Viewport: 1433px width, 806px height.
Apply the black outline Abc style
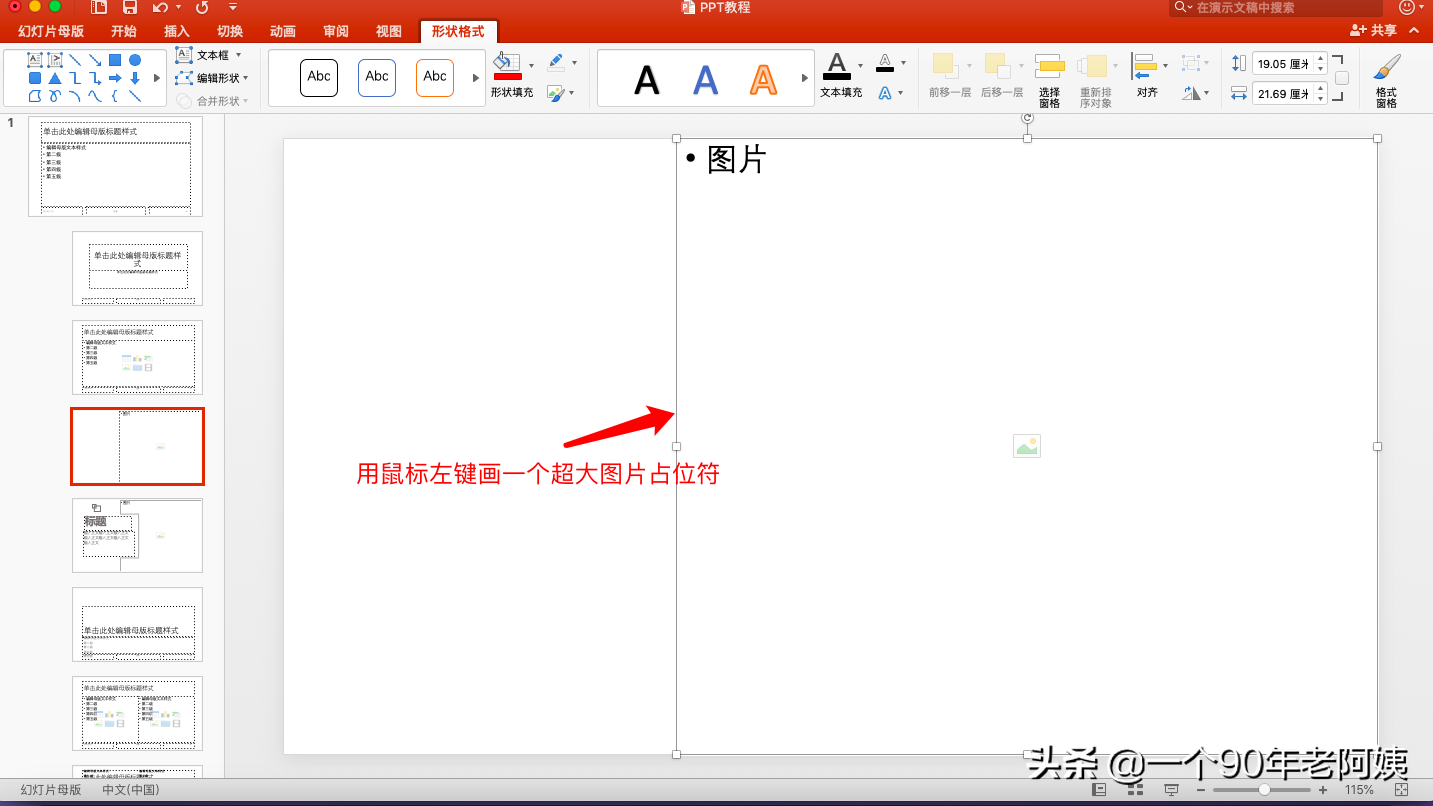319,77
